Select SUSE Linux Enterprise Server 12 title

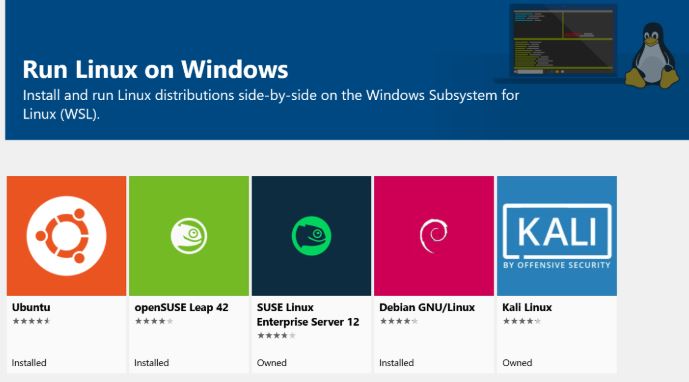click(308, 315)
